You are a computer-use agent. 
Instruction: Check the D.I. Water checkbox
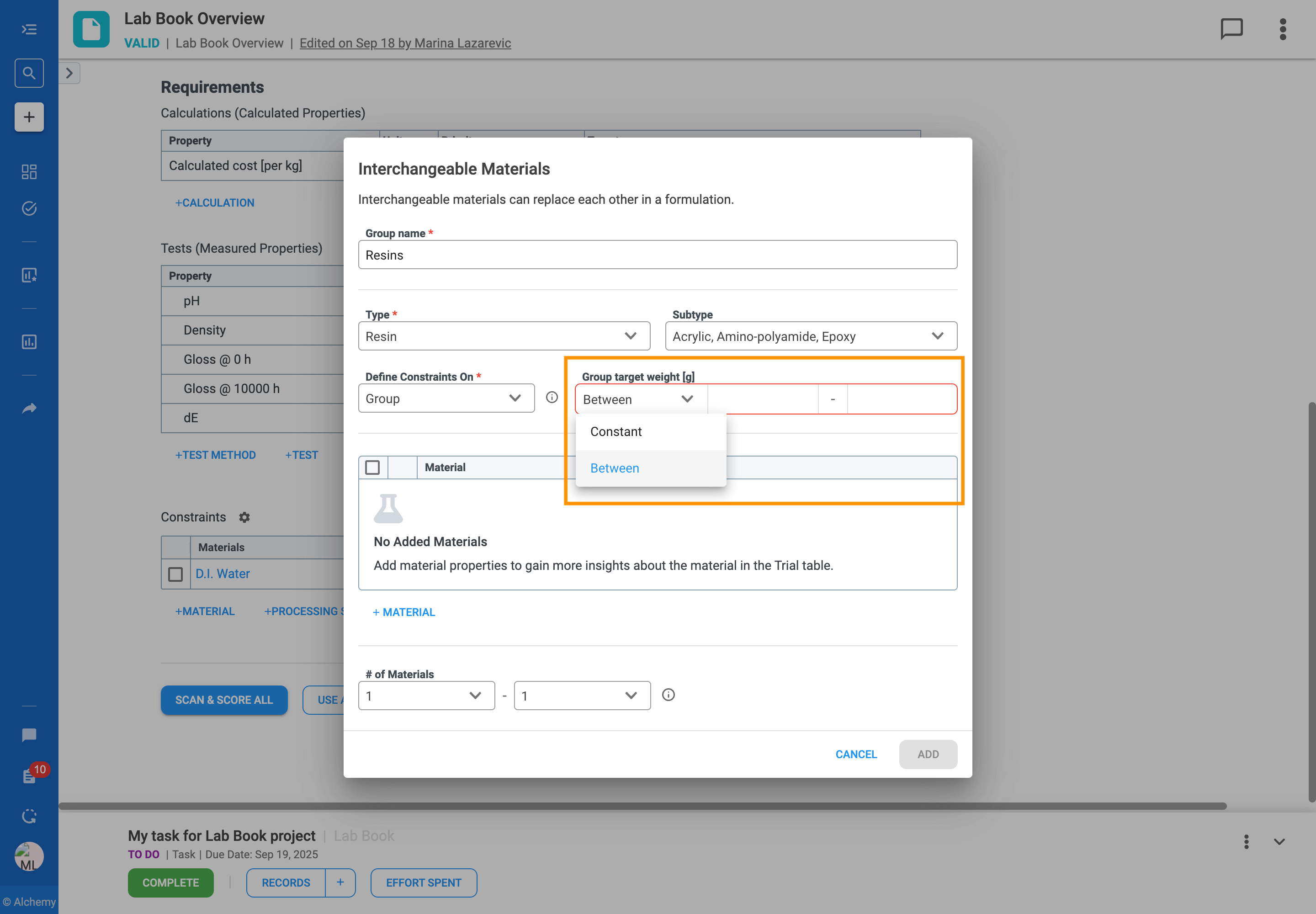click(x=176, y=574)
